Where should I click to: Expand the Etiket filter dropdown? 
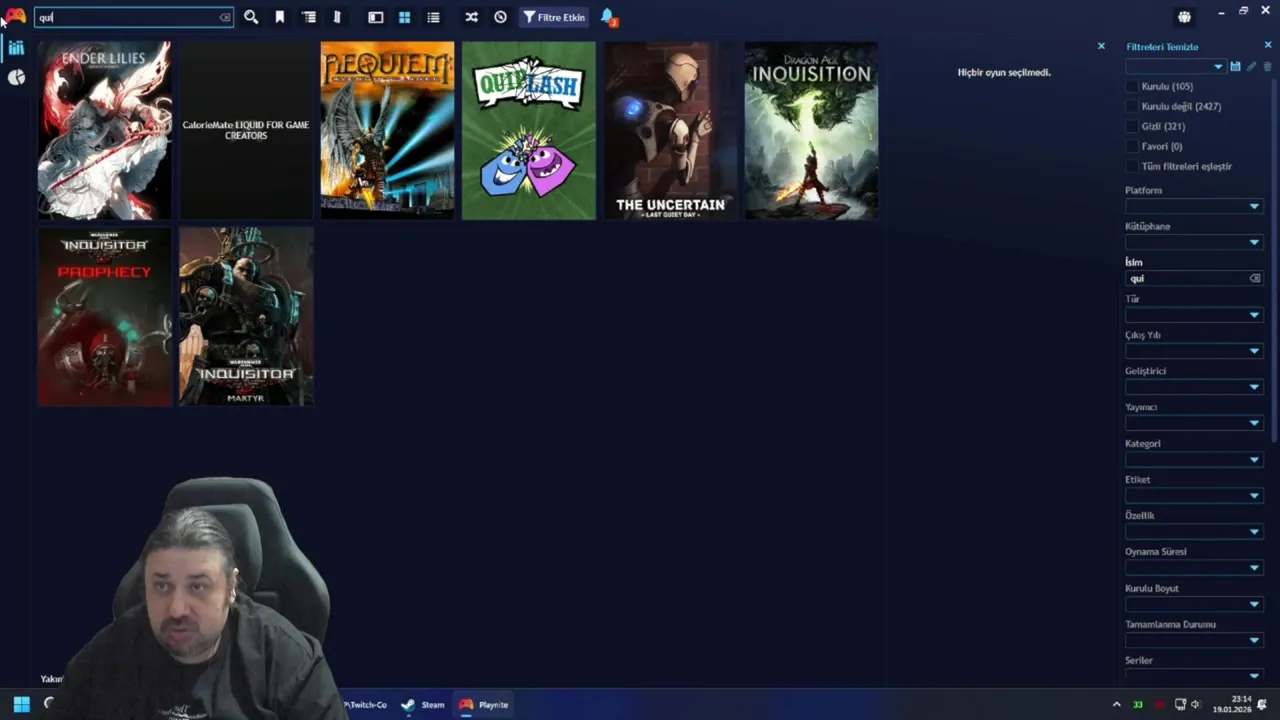point(1194,495)
